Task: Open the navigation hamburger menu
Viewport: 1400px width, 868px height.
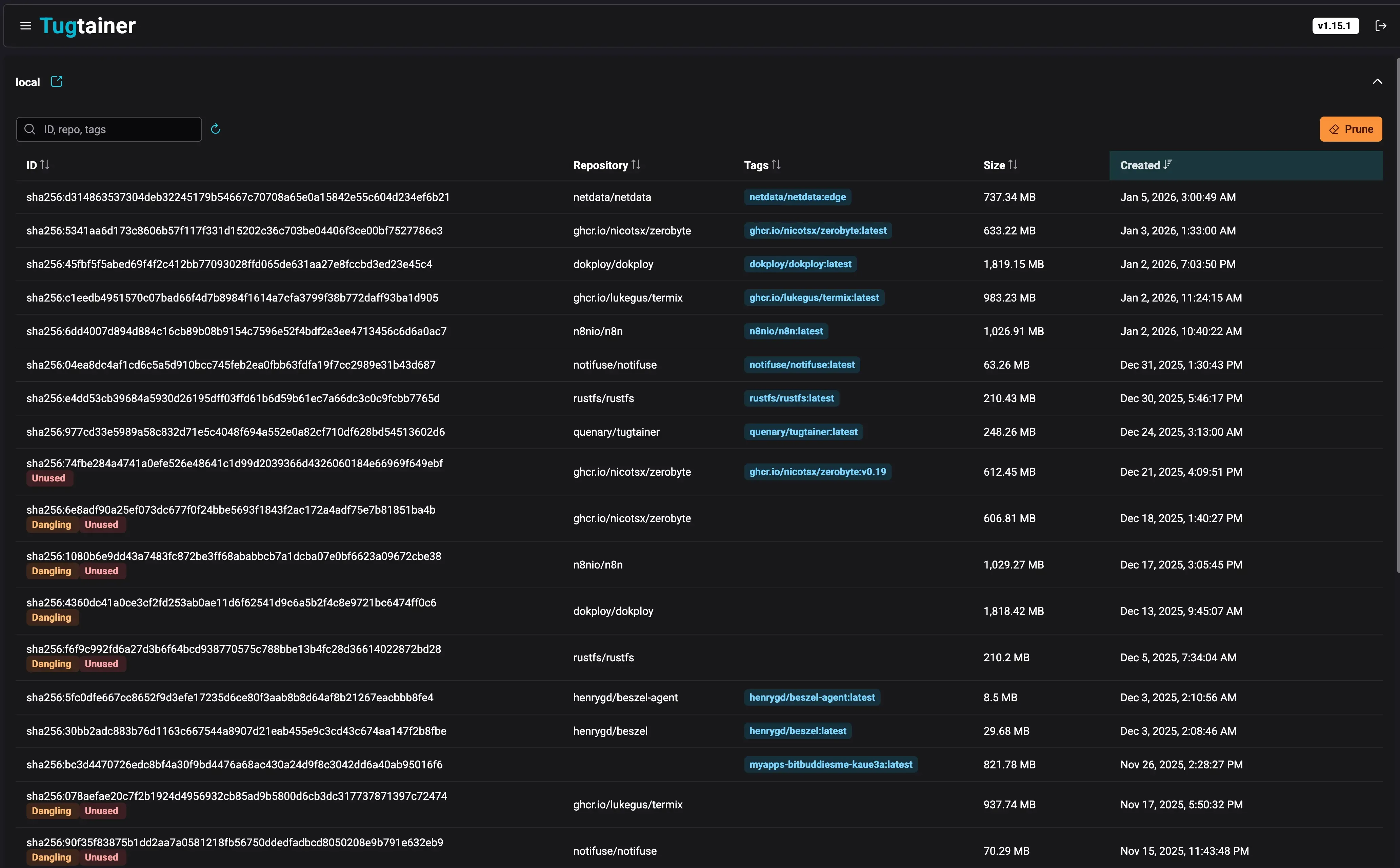Action: tap(26, 25)
